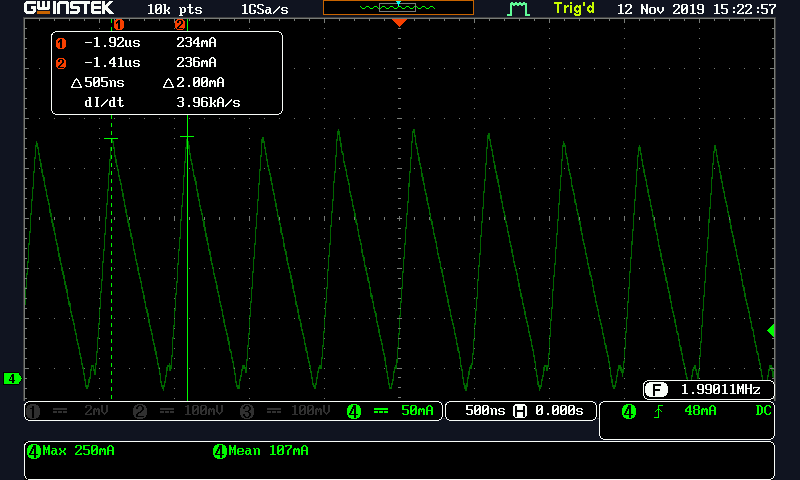Click channel 2 100mV scale value
The height and width of the screenshot is (480, 800).
(203, 411)
